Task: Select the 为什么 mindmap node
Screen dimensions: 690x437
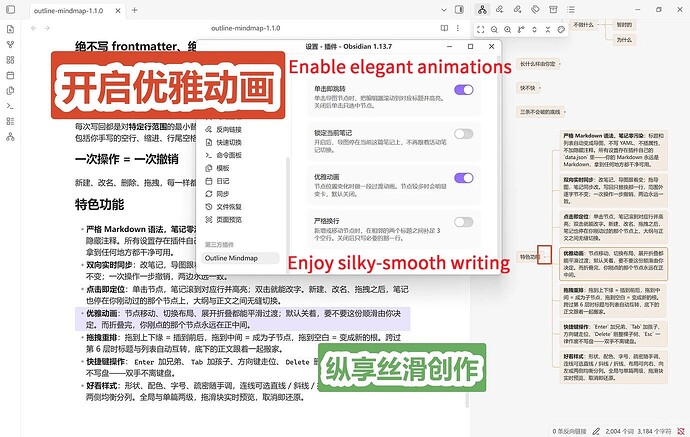Action: 624,40
